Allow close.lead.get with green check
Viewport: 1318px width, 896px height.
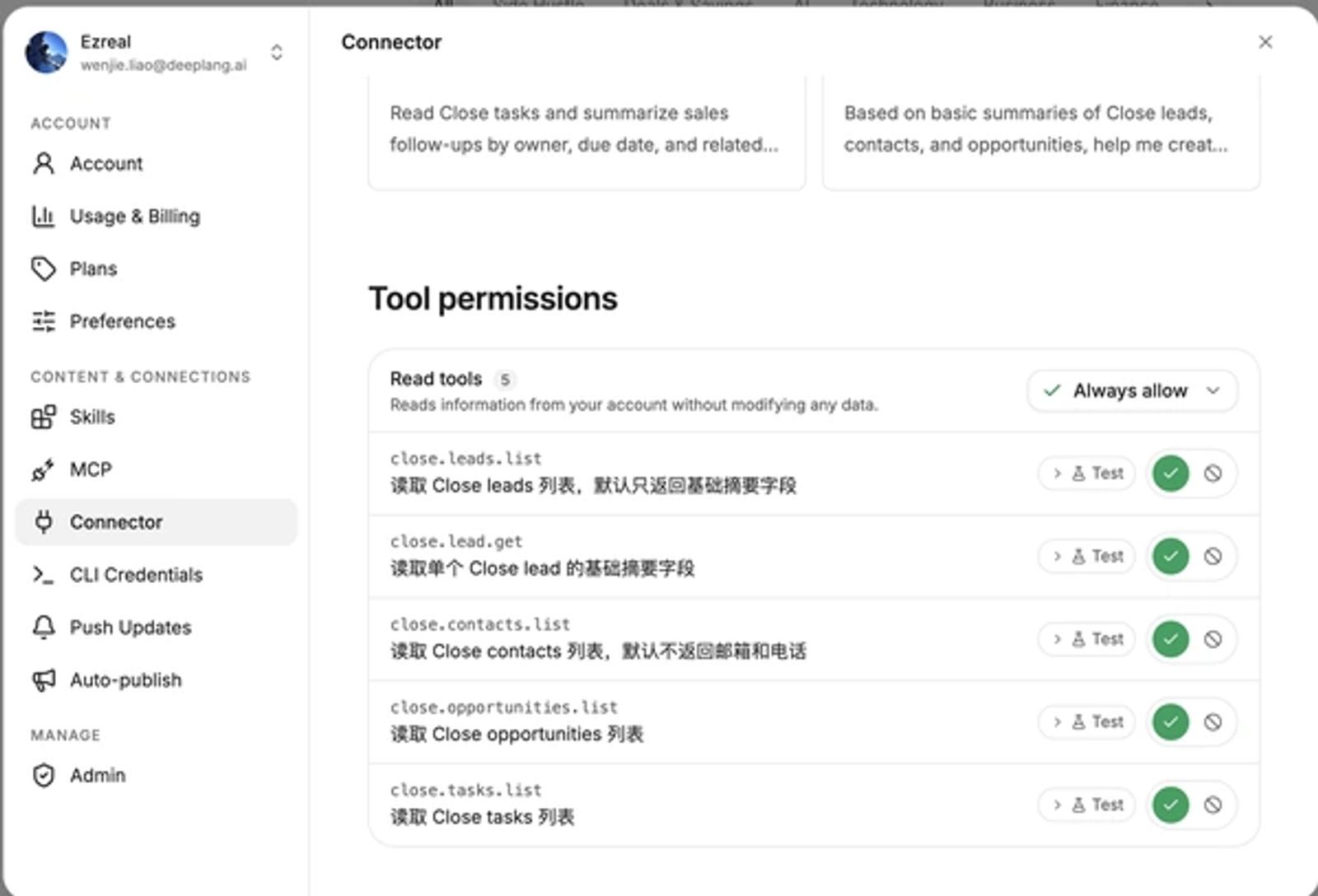tap(1171, 556)
